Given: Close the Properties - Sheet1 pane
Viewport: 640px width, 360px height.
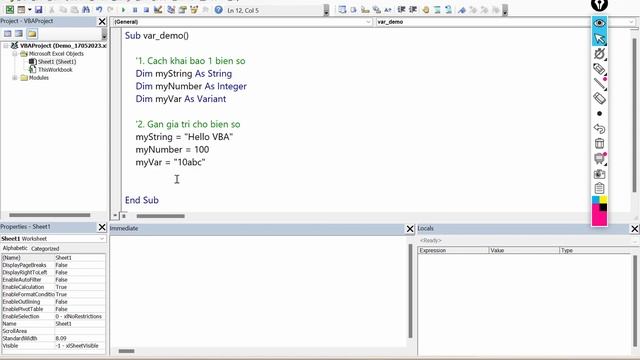Looking at the screenshot, I should pyautogui.click(x=102, y=227).
